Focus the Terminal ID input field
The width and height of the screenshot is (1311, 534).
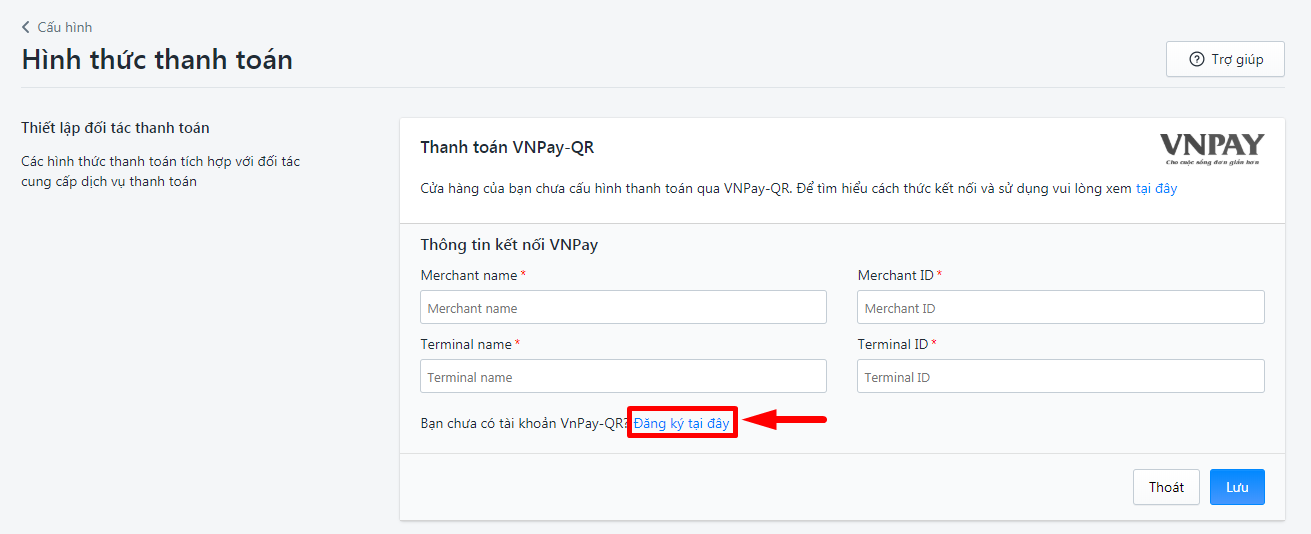point(1061,376)
